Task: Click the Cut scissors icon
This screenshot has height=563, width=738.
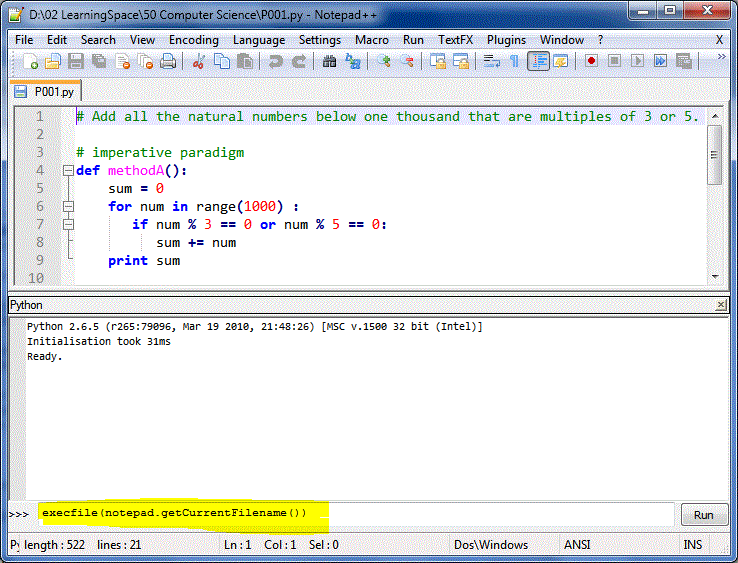Action: point(199,62)
